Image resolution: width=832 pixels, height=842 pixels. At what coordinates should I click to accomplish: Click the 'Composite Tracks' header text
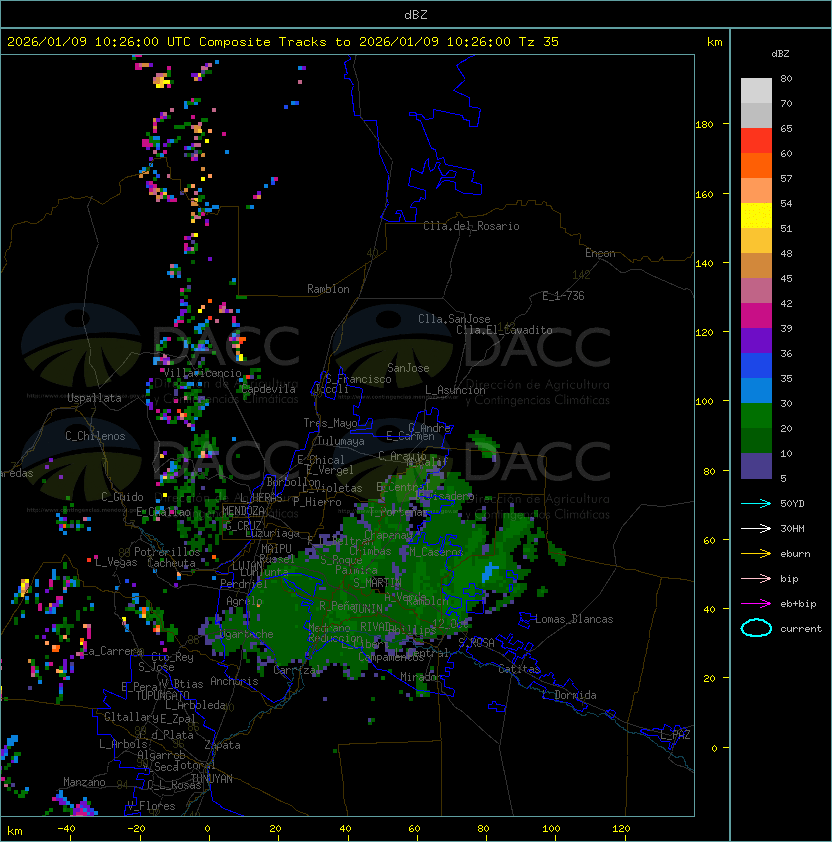(x=263, y=42)
